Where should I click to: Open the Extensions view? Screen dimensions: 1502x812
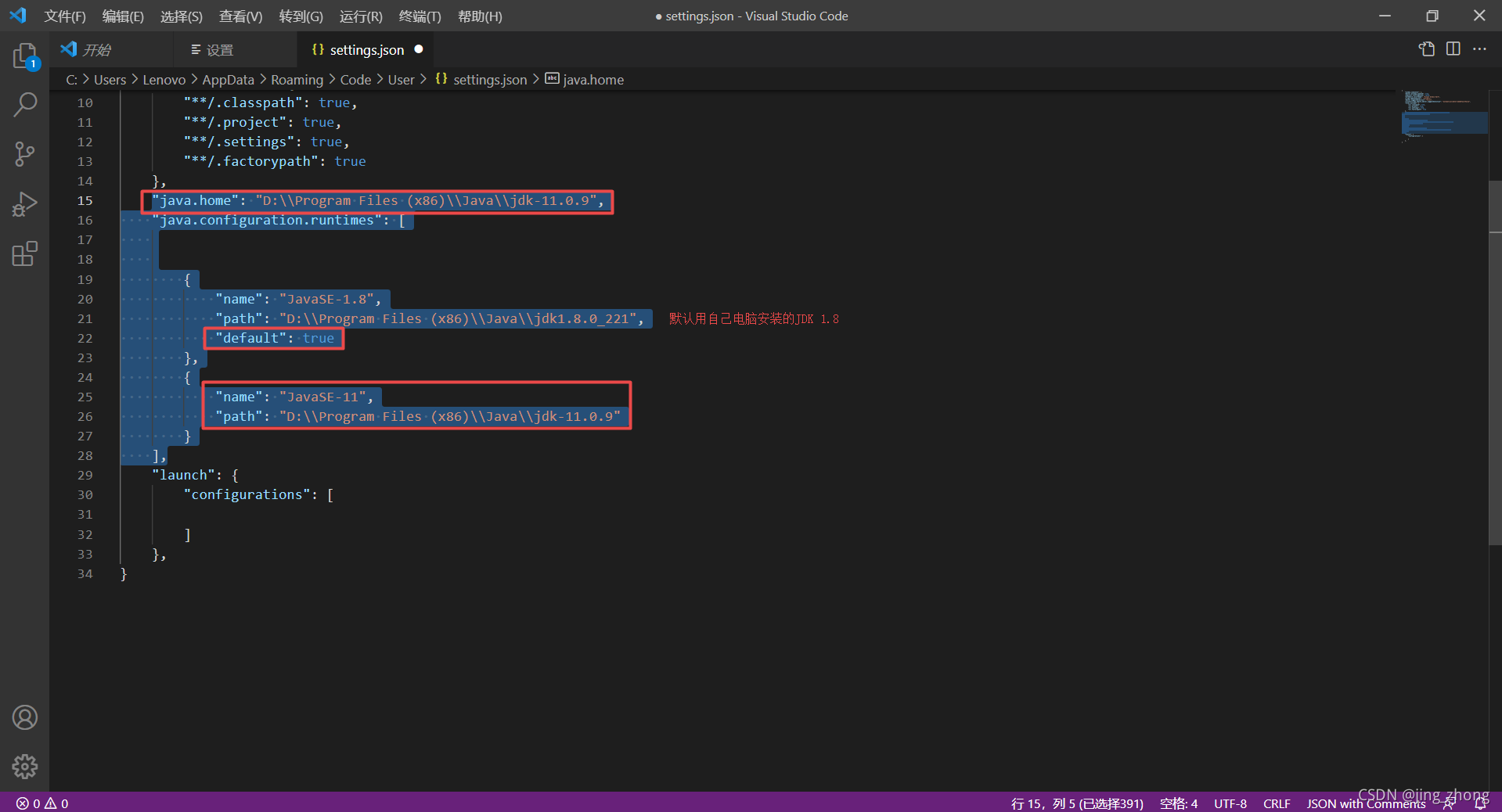coord(25,254)
